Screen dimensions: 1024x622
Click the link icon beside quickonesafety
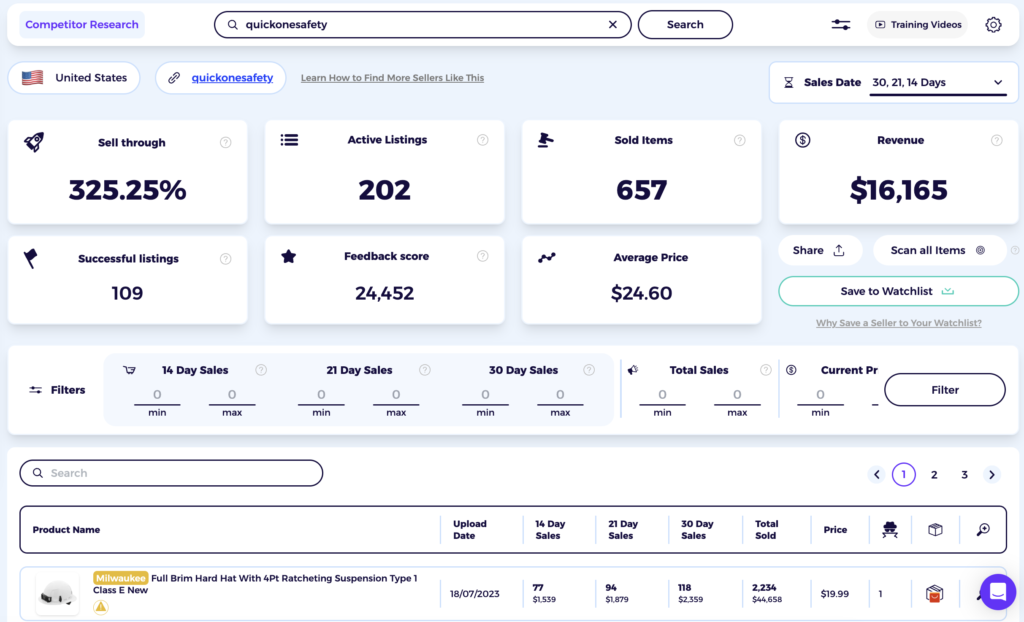tap(174, 78)
